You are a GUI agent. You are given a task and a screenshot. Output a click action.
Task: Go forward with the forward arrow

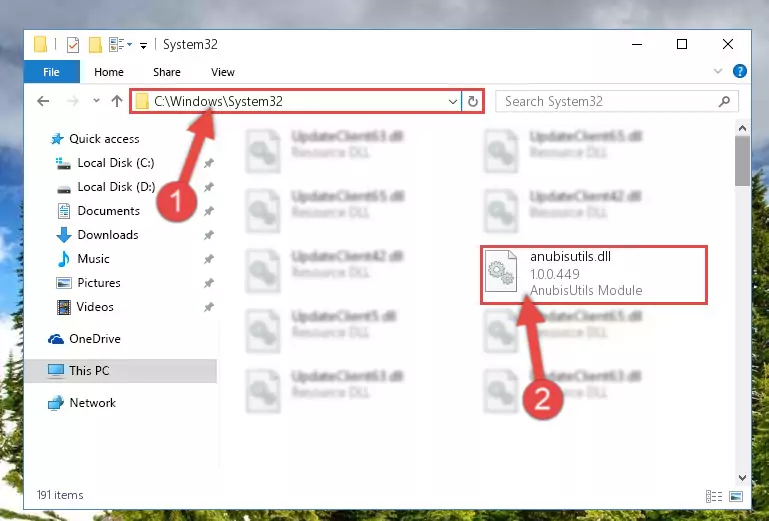[73, 101]
